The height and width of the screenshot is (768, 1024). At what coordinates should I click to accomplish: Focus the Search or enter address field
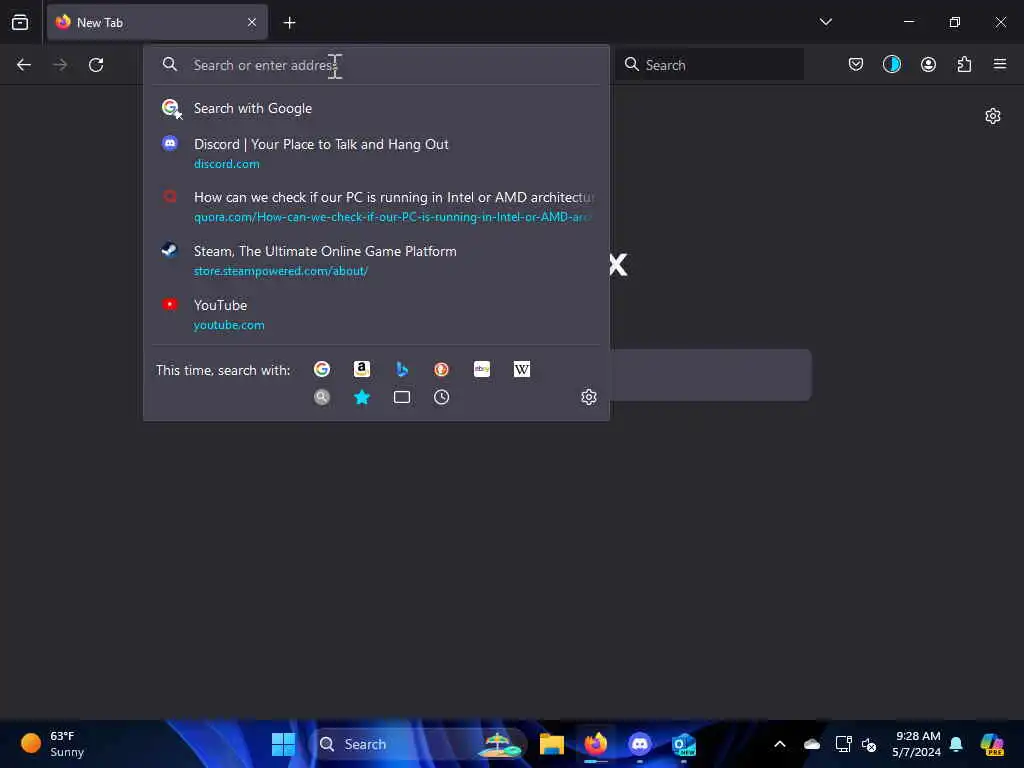click(376, 65)
